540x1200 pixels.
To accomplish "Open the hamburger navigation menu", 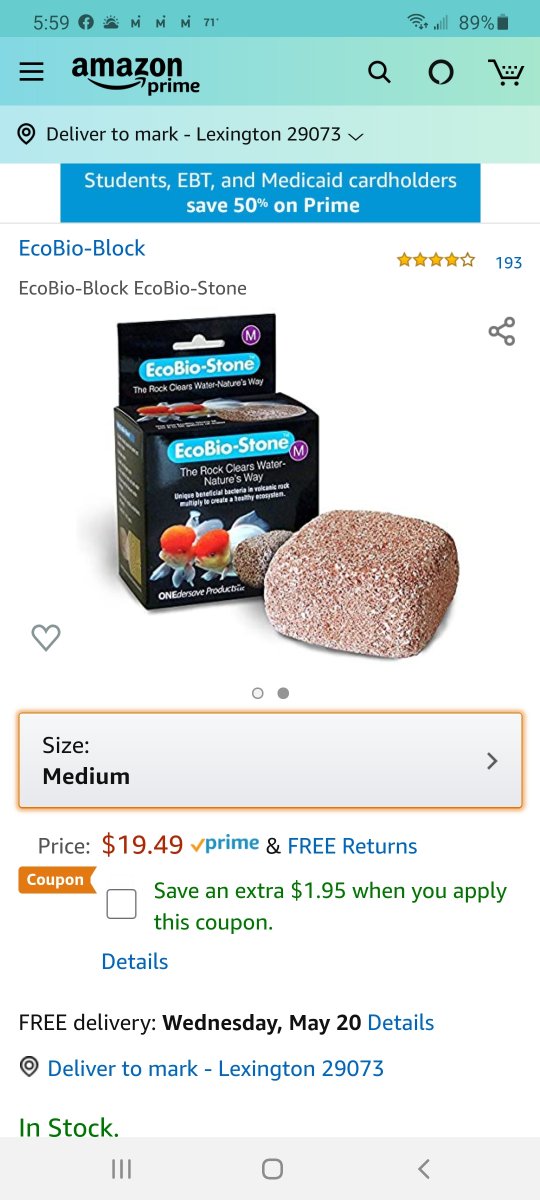I will 32,72.
